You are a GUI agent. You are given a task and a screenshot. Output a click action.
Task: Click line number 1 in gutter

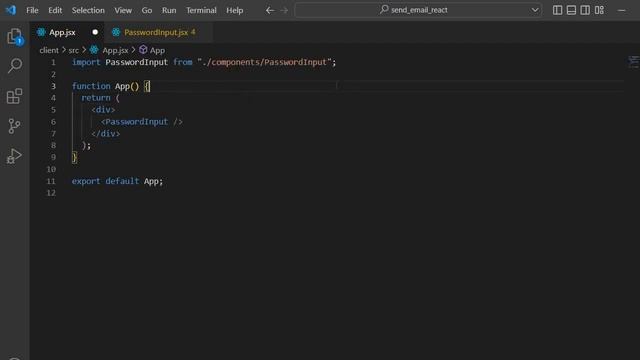[53, 62]
